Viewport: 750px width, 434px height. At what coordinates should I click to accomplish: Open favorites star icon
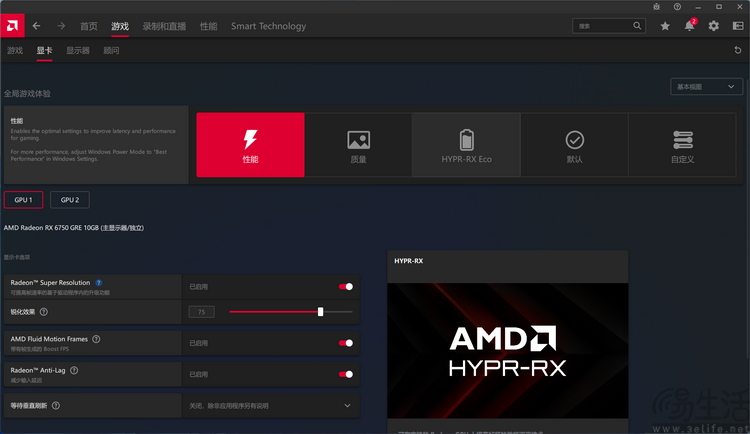[665, 26]
